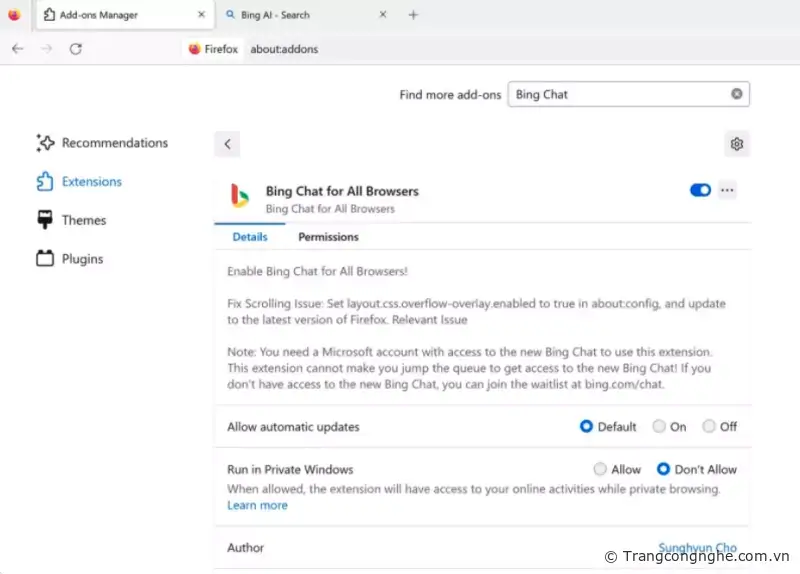
Task: Click the Recommendations sparkle icon in sidebar
Action: [45, 143]
